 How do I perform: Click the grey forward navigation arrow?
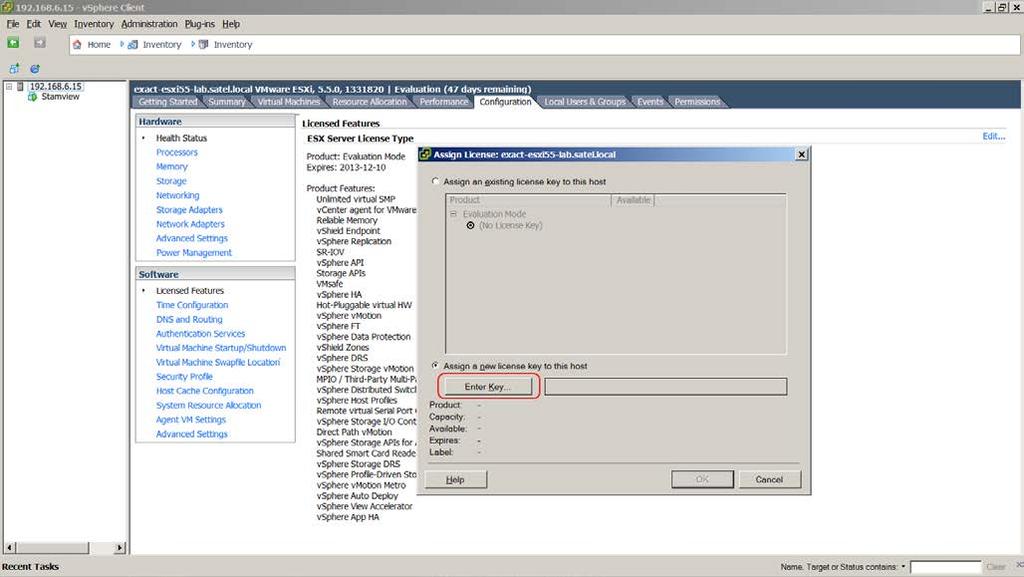tap(40, 43)
